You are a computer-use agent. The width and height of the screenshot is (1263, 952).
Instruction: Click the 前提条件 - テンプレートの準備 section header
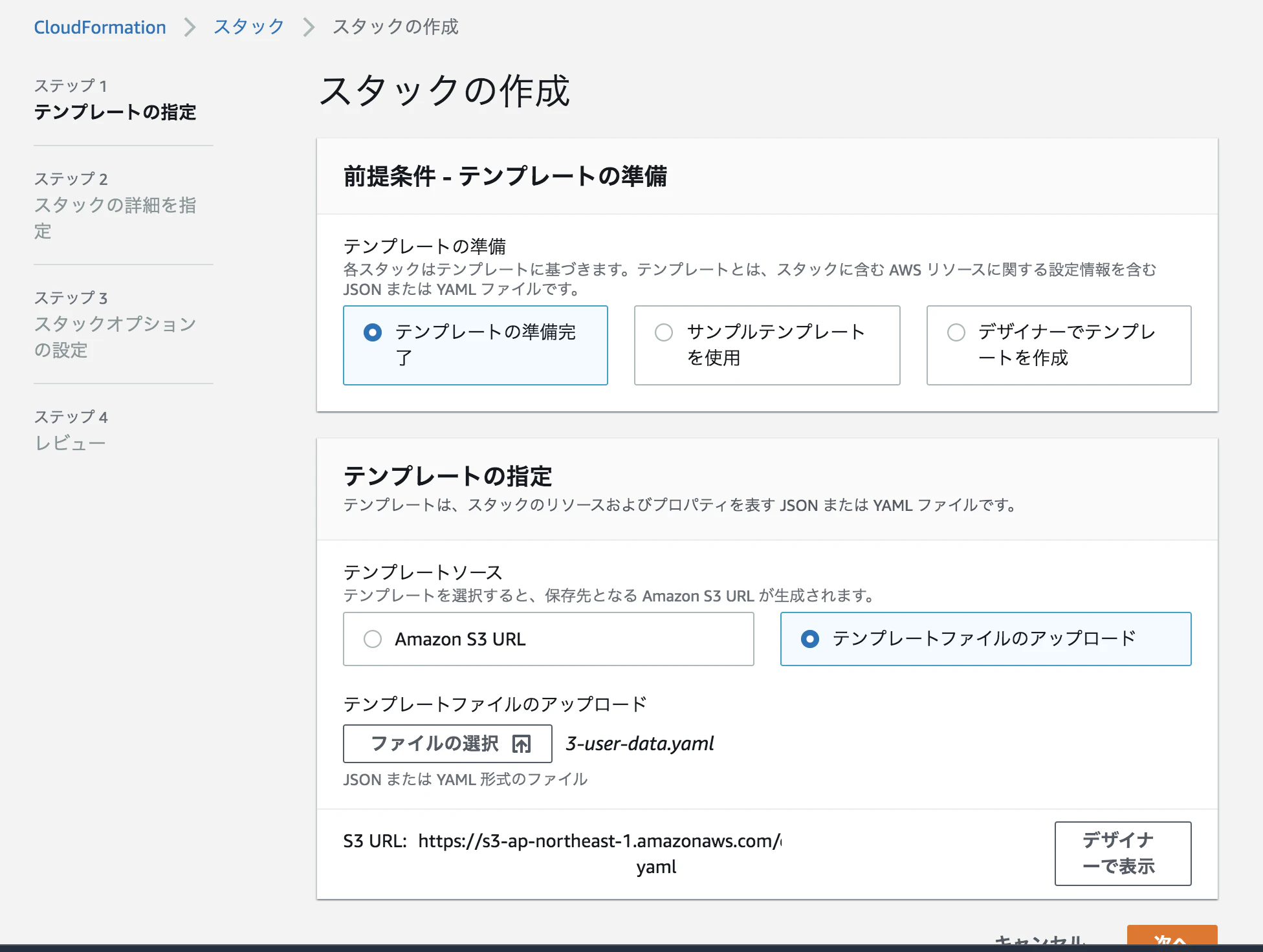(x=505, y=176)
